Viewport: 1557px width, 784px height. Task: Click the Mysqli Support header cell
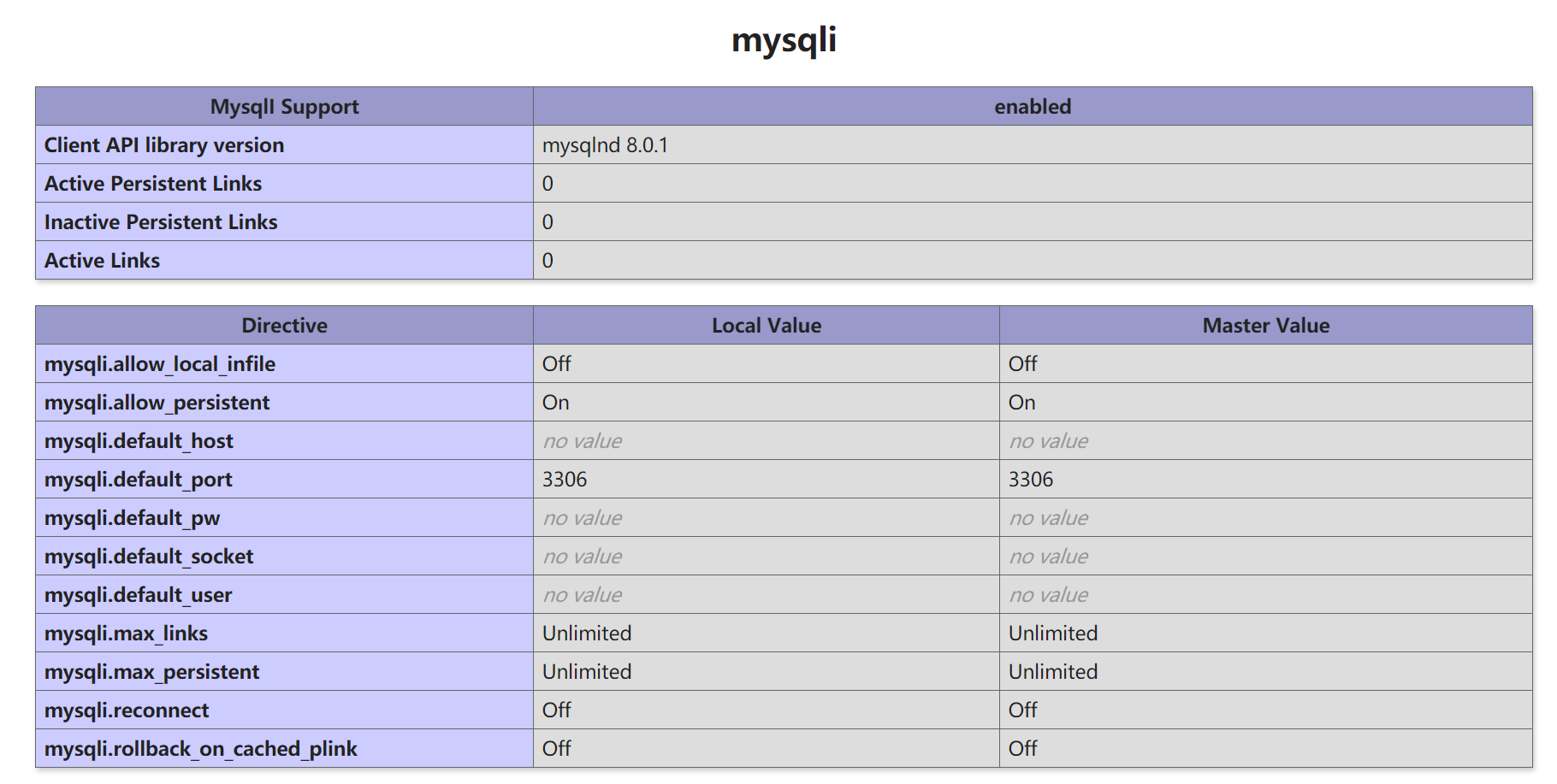point(284,107)
